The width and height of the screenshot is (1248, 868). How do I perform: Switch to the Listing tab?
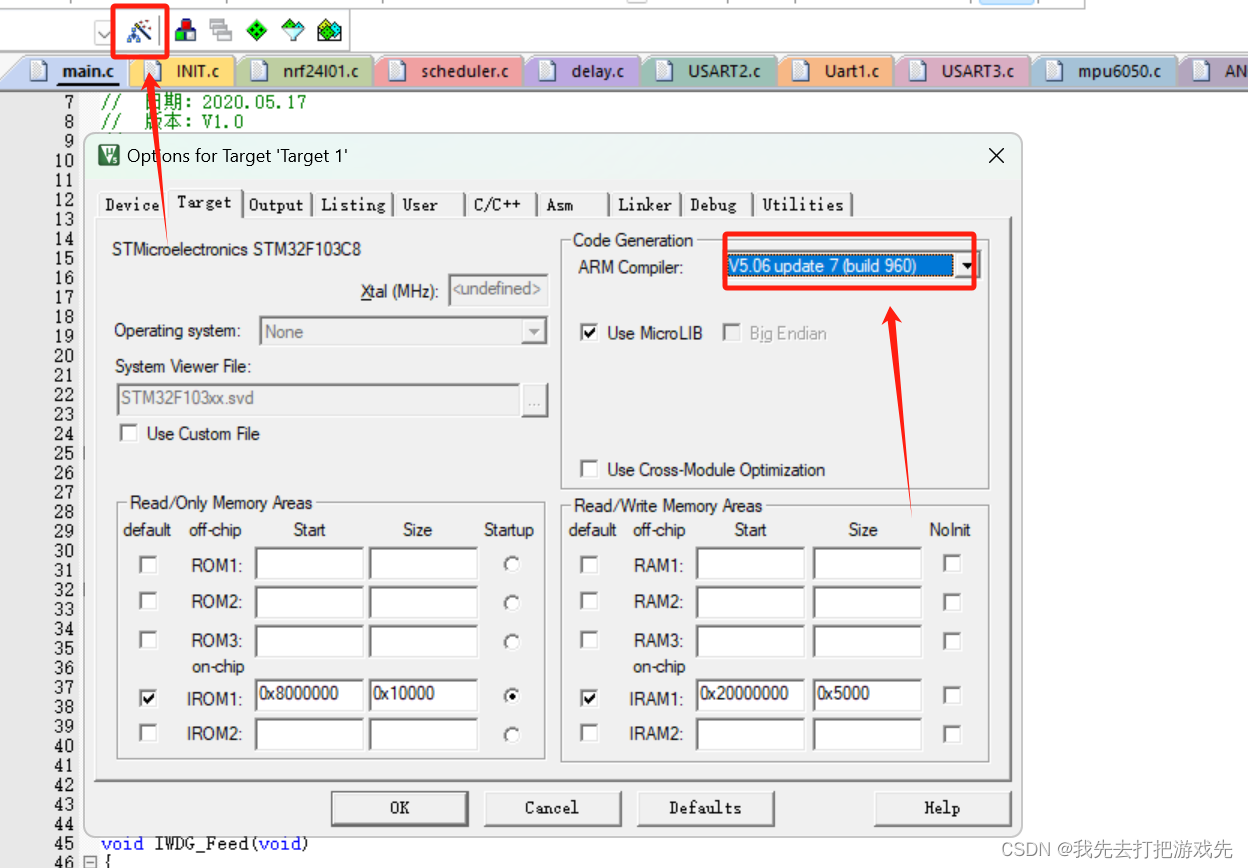[x=353, y=205]
